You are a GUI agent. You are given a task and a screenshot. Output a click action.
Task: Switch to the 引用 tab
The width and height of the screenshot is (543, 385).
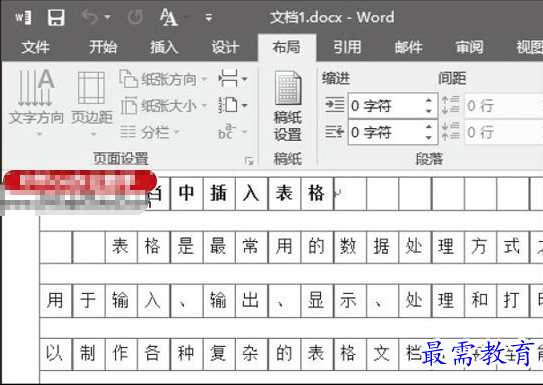pyautogui.click(x=347, y=47)
